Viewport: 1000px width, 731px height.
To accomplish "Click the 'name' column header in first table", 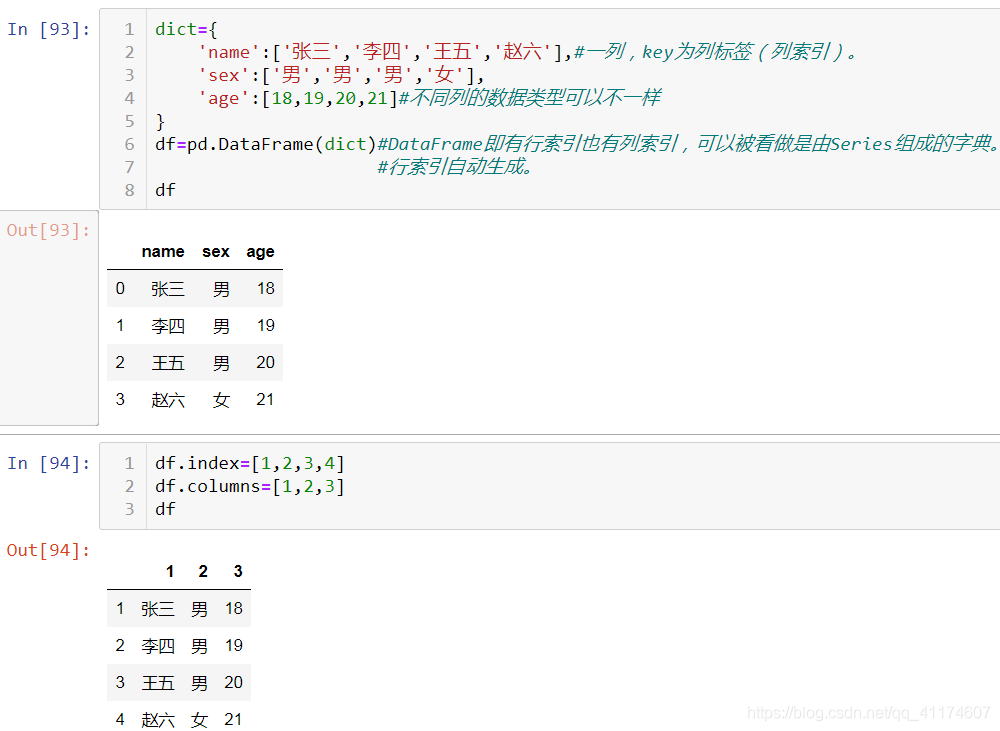I will coord(163,252).
